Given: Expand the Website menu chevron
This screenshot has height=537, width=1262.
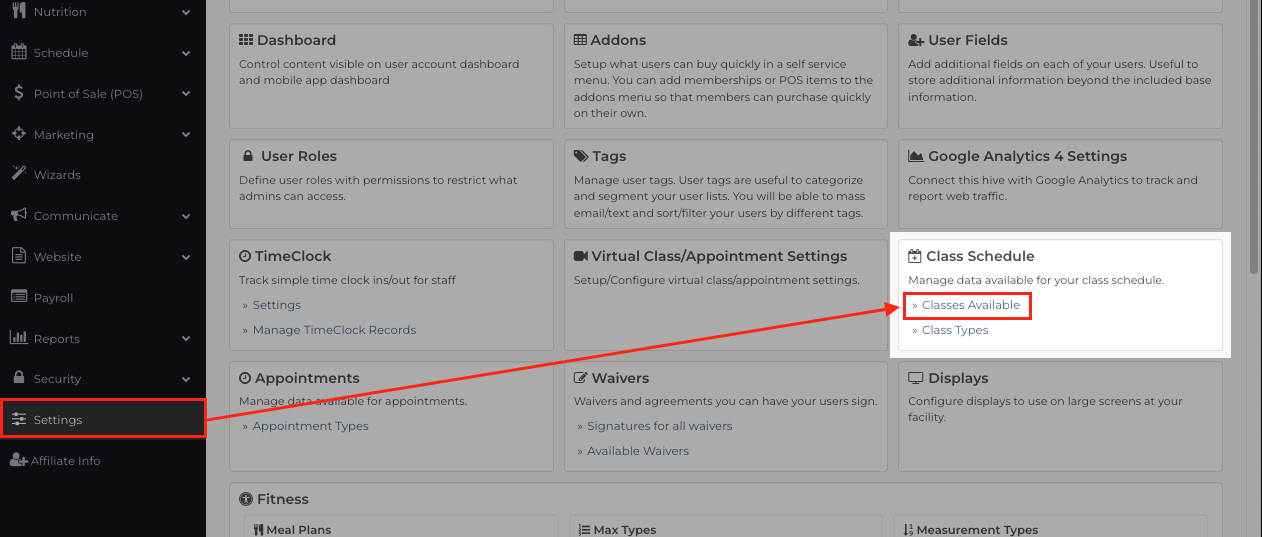Looking at the screenshot, I should [x=187, y=256].
